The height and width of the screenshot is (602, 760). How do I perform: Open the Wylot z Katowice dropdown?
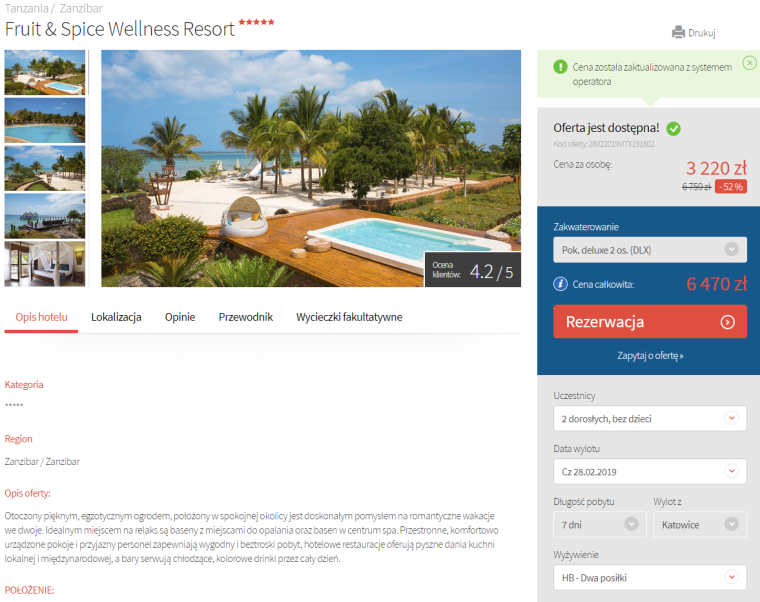coord(699,524)
